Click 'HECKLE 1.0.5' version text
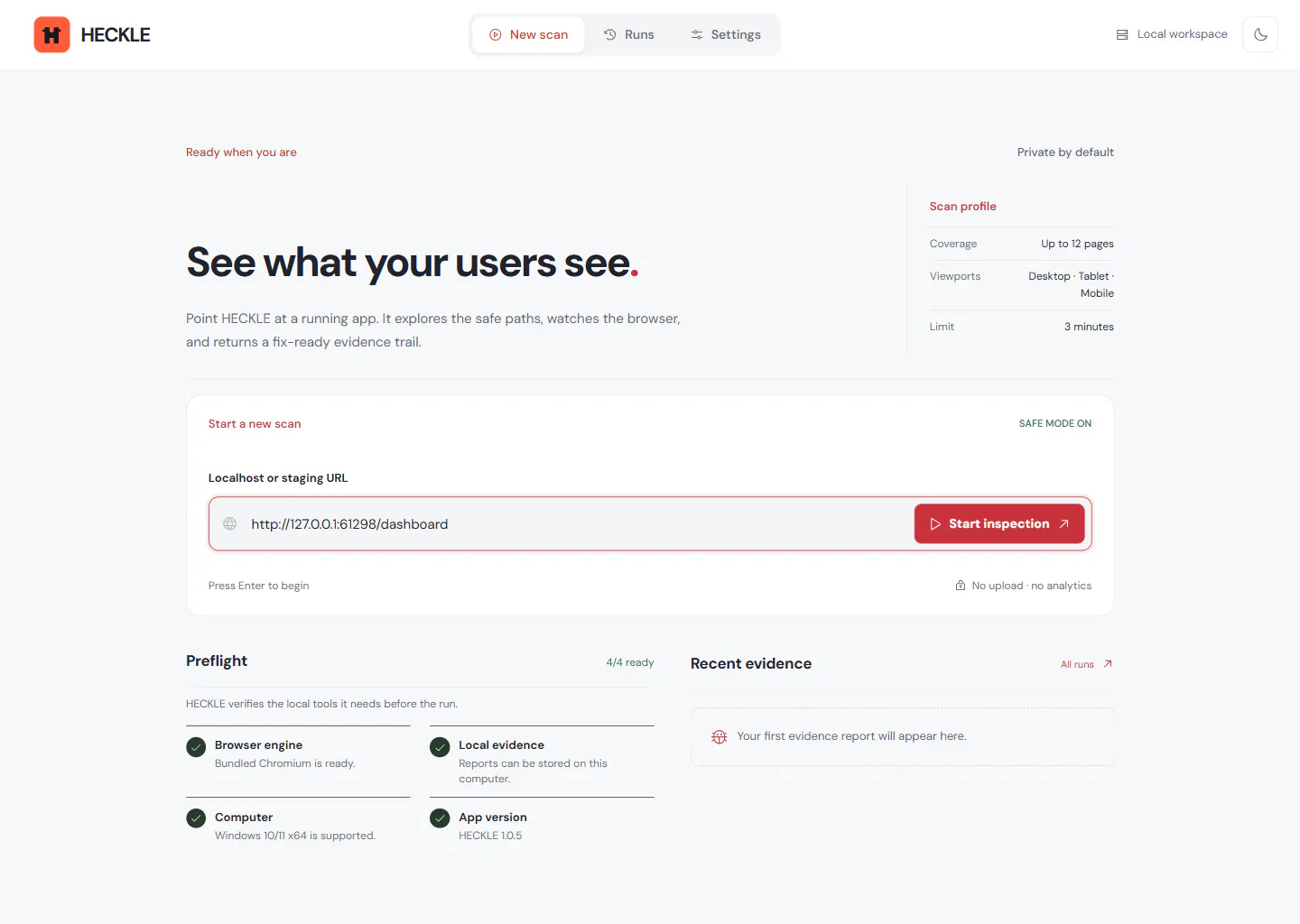The image size is (1300, 924). 490,836
